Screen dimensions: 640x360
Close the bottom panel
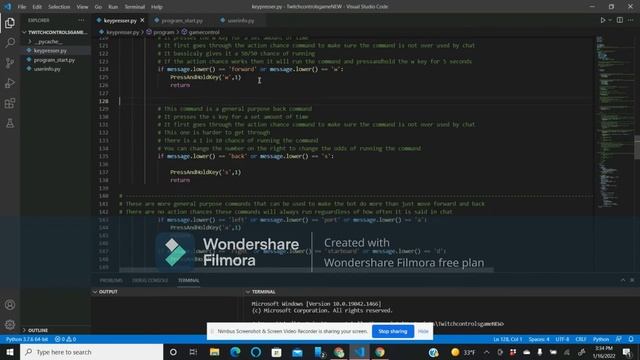click(x=632, y=280)
